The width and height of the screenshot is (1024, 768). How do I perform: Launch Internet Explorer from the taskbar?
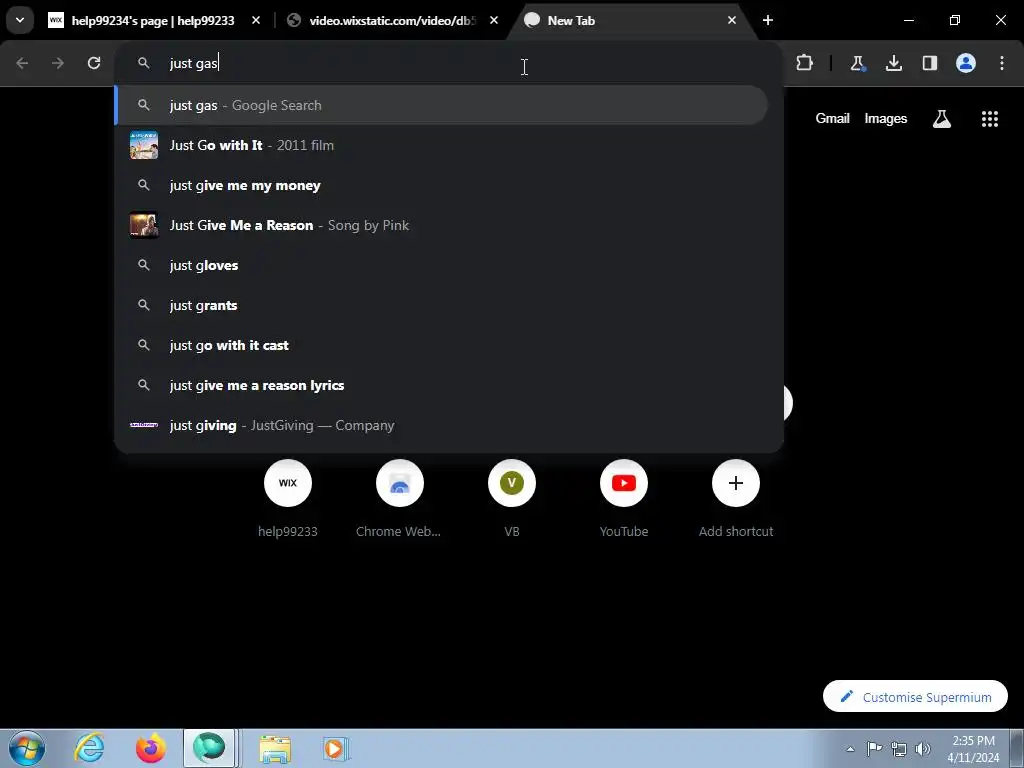[89, 748]
